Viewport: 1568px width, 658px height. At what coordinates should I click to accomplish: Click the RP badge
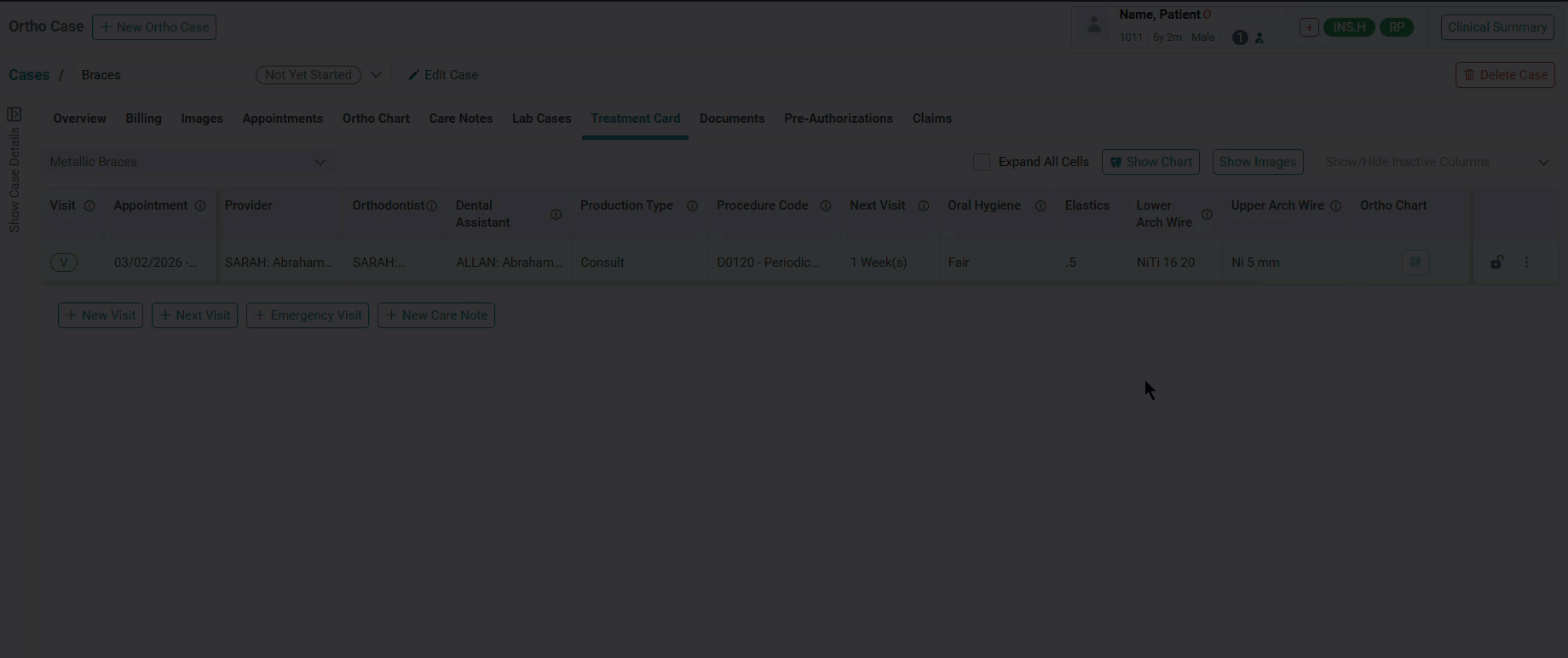(1397, 27)
